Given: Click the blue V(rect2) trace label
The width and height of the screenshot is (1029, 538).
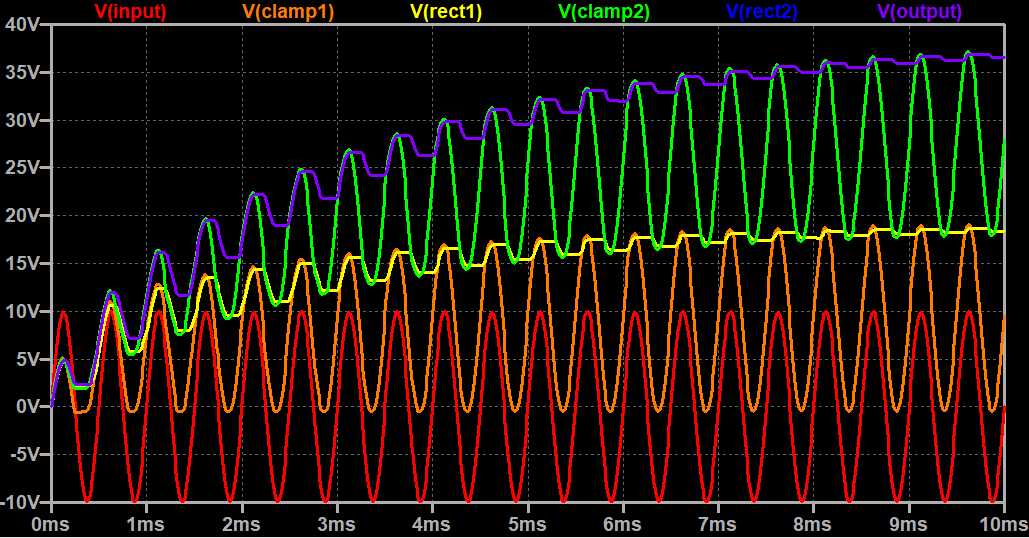Looking at the screenshot, I should coord(762,12).
